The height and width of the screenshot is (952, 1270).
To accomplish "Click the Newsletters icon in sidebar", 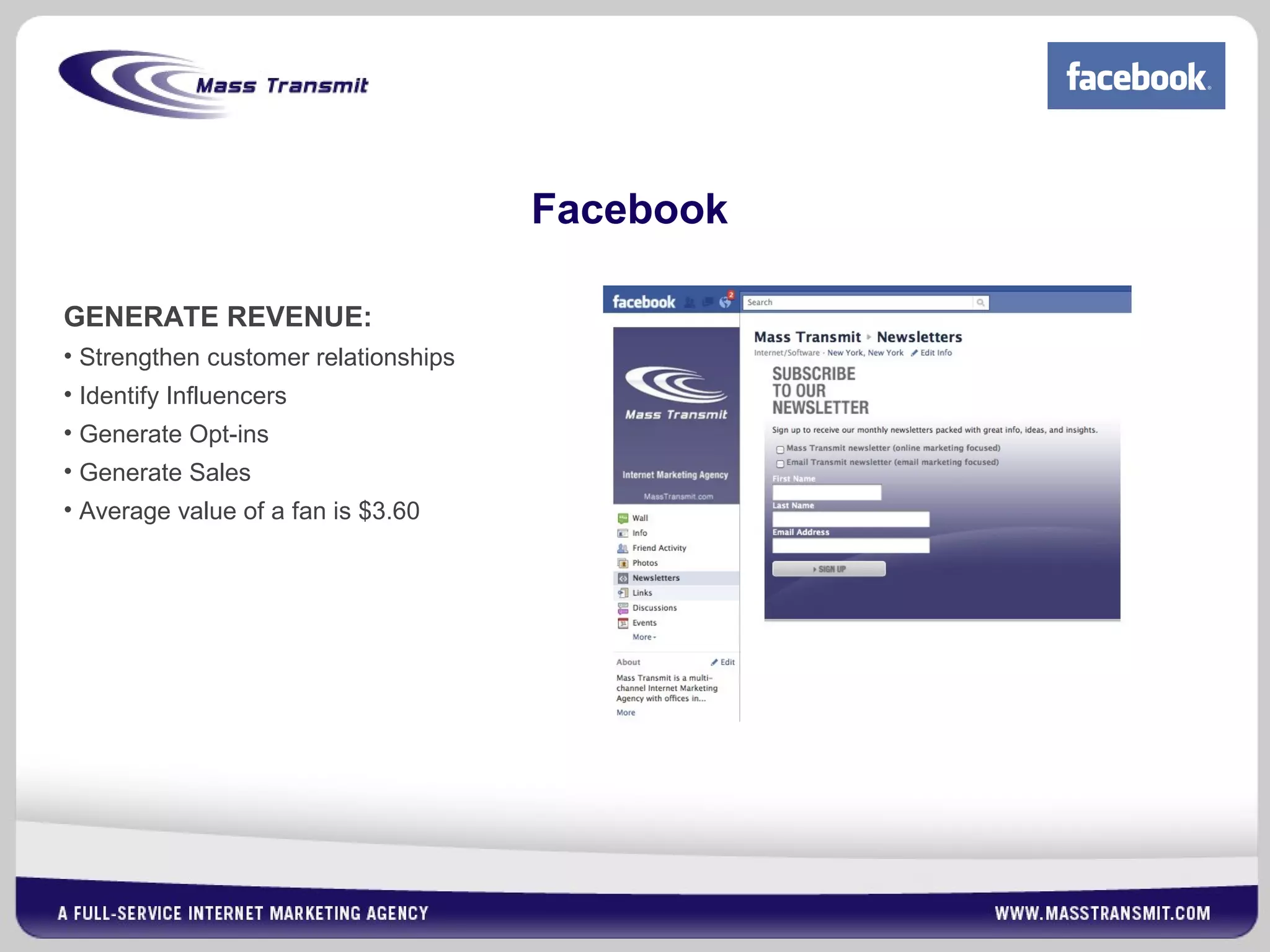I will [623, 578].
